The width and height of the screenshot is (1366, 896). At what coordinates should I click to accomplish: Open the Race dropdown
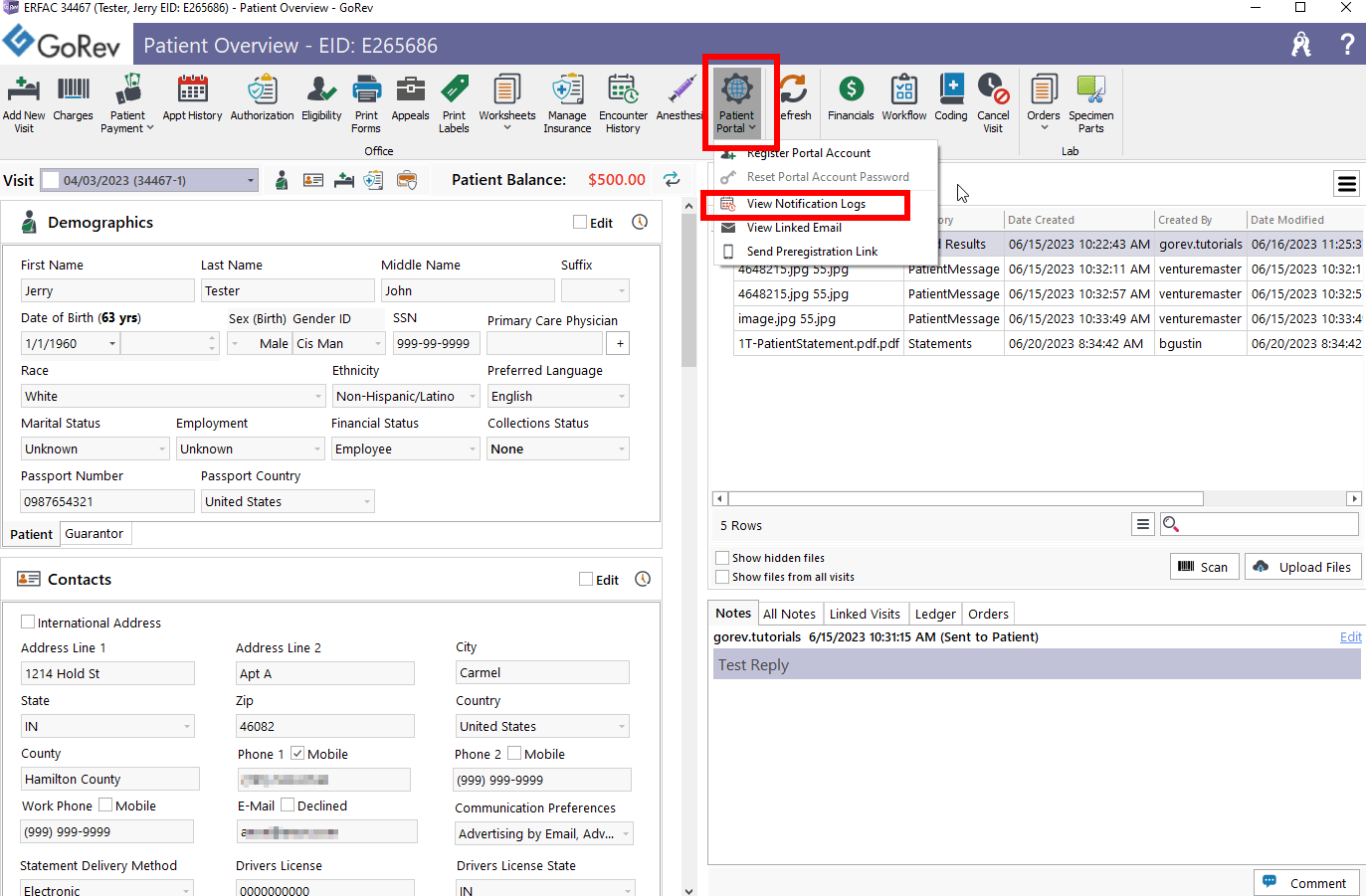(318, 396)
